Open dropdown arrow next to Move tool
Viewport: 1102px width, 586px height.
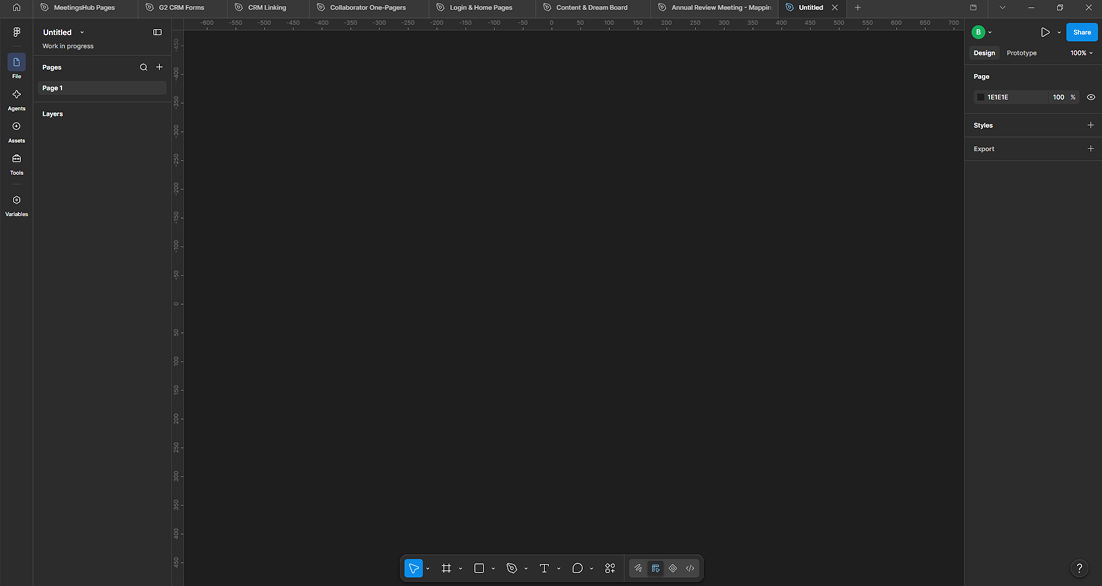pos(428,568)
